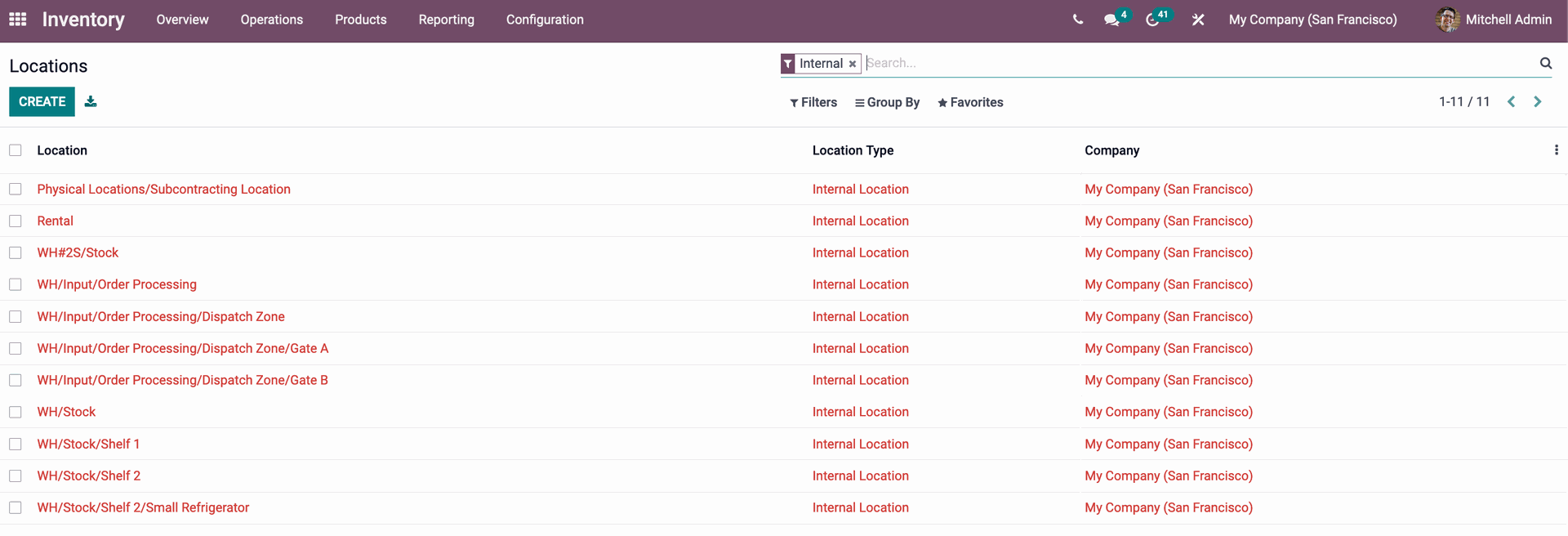1568x536 pixels.
Task: Check the Dispatch Zone/Gate B row checkbox
Action: [16, 380]
